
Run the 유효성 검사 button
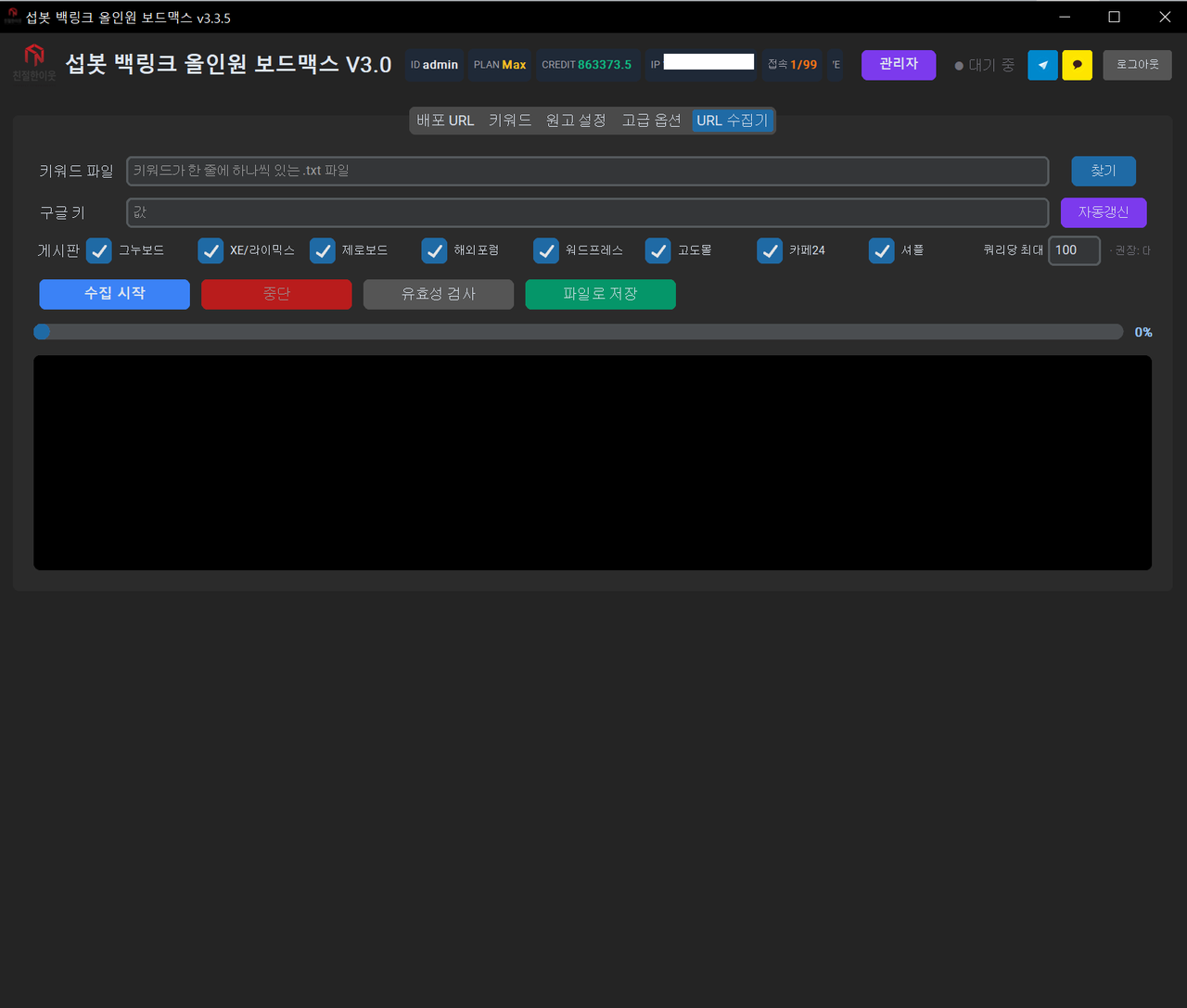click(439, 294)
